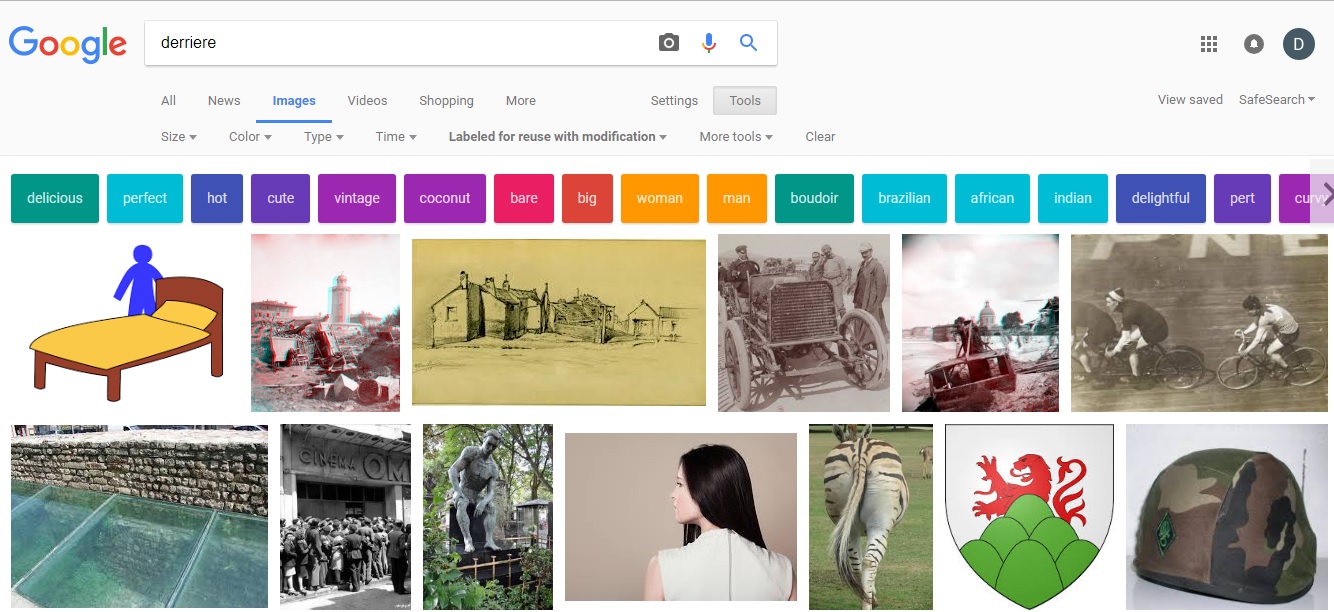Clear the applied search filters
Image resolution: width=1334 pixels, height=612 pixels.
820,137
